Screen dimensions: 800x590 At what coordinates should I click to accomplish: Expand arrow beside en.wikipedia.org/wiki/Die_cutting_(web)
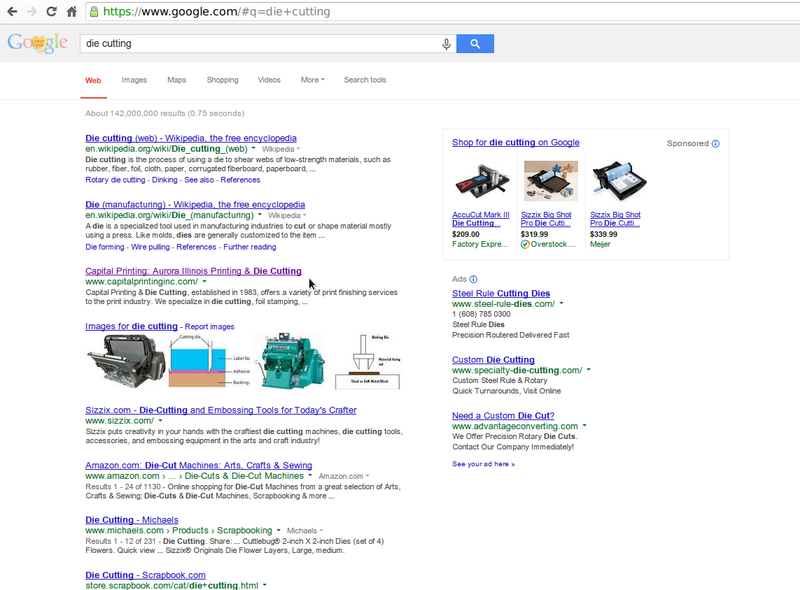point(253,149)
